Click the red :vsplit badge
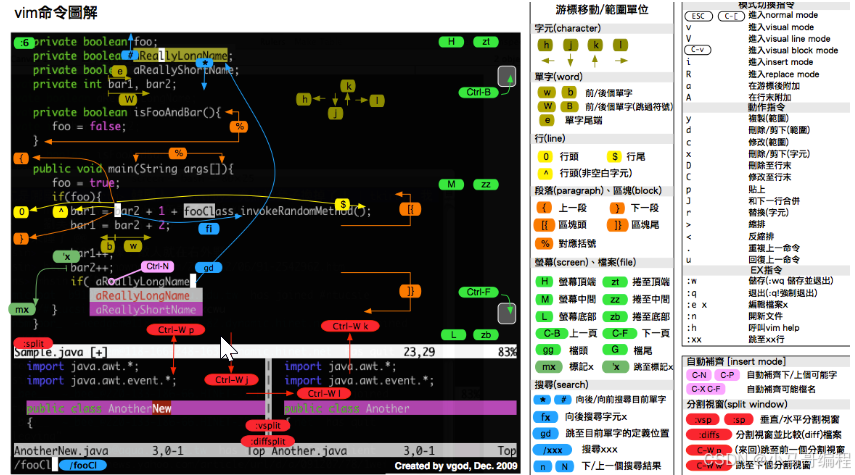The image size is (855, 475). [268, 425]
